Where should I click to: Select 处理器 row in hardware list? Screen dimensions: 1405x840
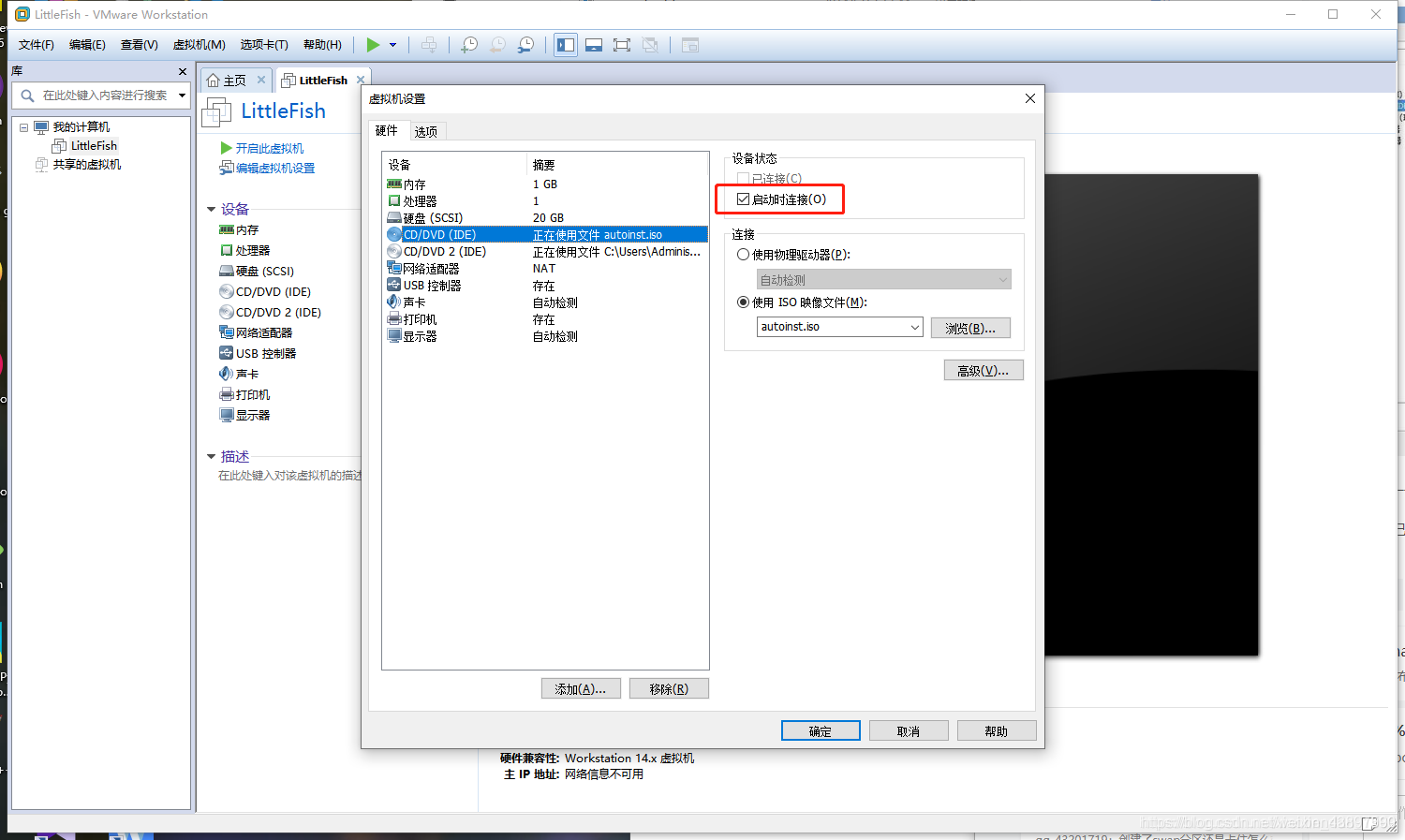tap(545, 201)
